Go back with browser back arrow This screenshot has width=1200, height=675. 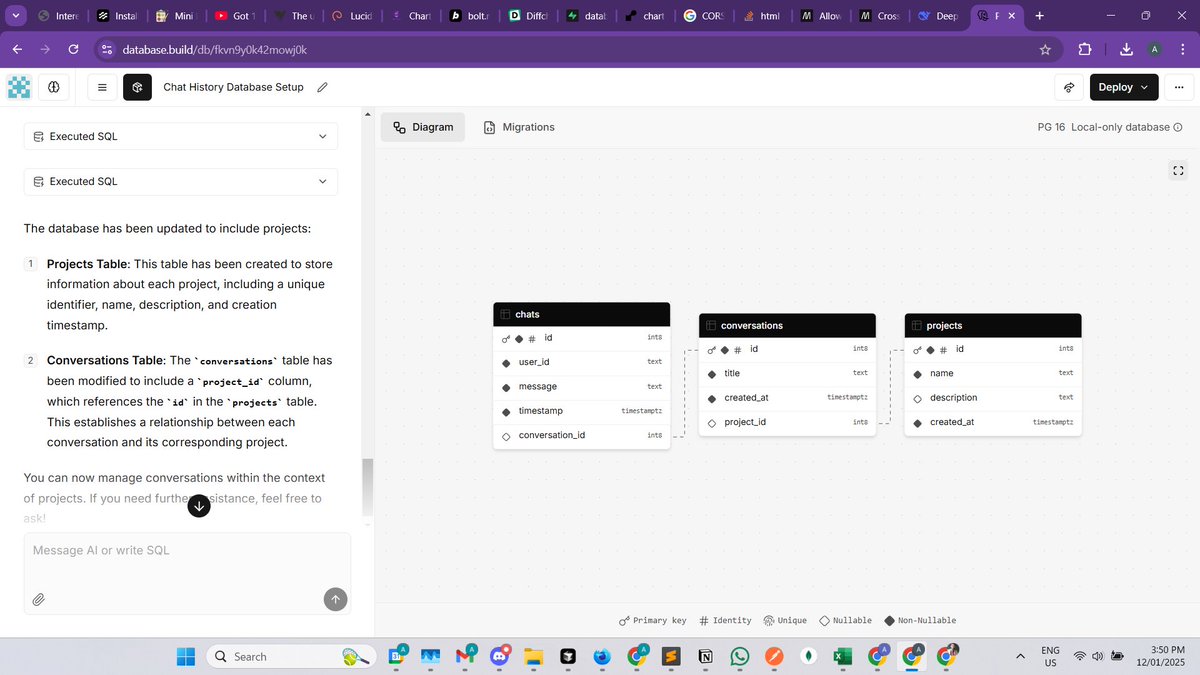(x=18, y=50)
